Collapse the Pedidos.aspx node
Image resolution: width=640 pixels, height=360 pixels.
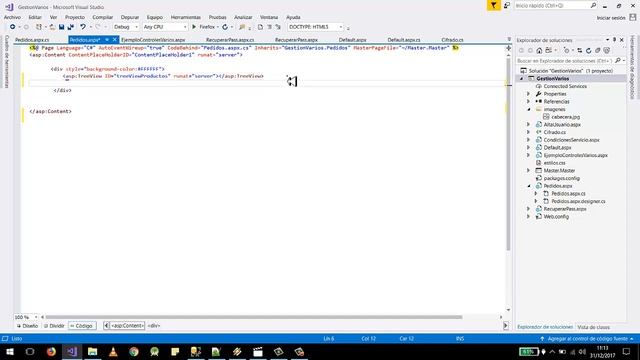(x=529, y=186)
